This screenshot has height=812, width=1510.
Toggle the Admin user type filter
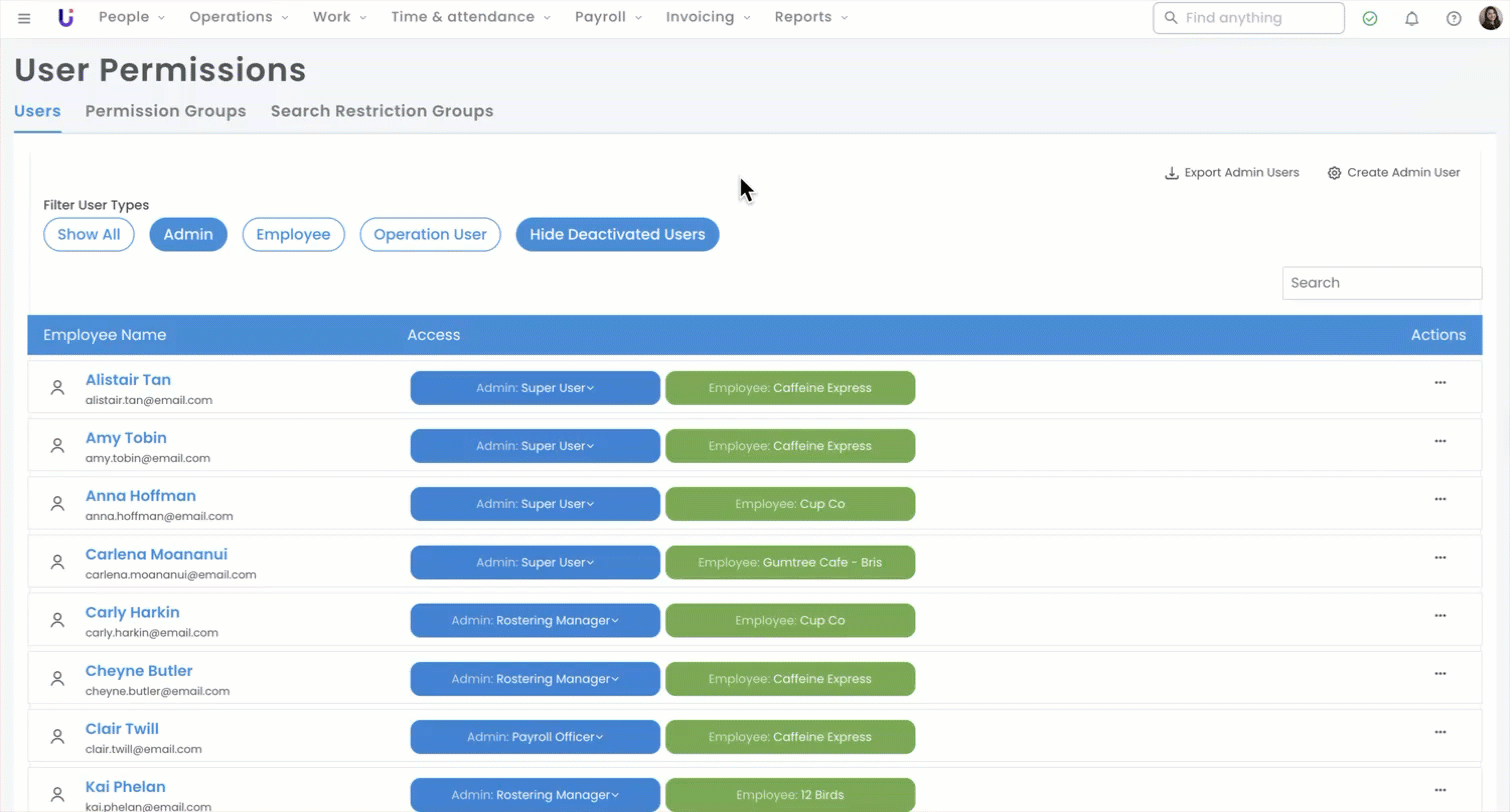coord(188,235)
